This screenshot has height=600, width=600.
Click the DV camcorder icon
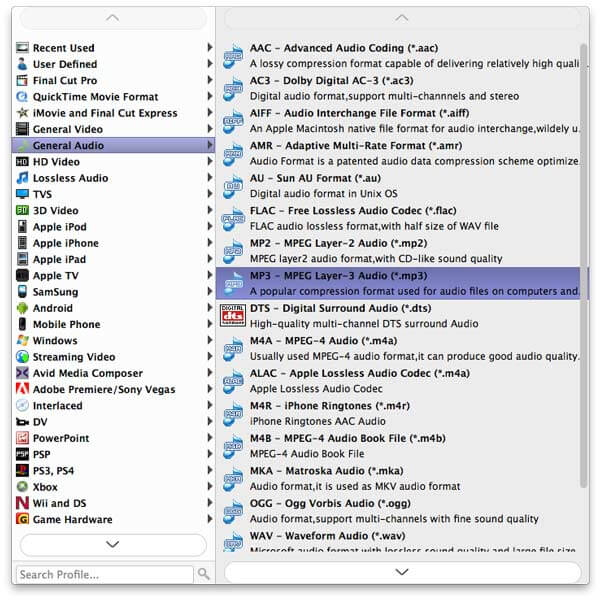[x=22, y=422]
